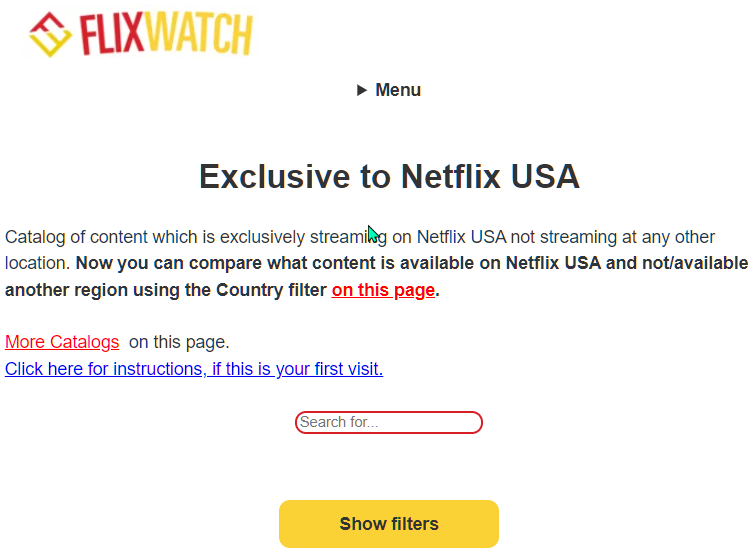Focus the 'Search for...' input field
Viewport: 750px width, 553px height.
coord(388,422)
